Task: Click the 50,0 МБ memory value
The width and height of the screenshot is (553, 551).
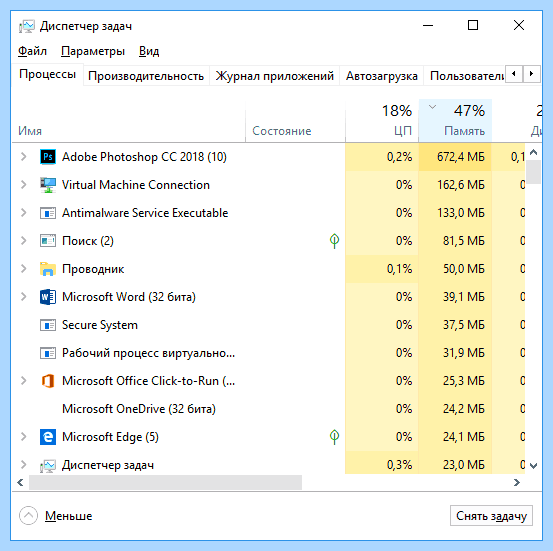Action: [x=463, y=269]
